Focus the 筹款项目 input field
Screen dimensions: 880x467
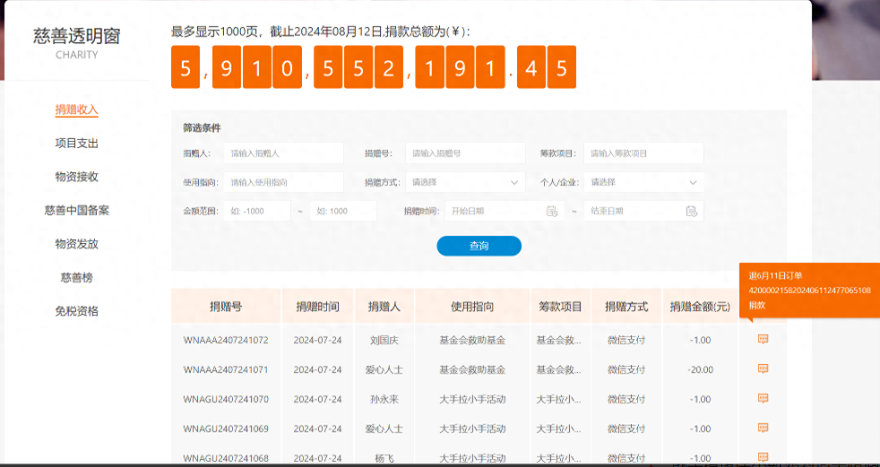tap(643, 153)
